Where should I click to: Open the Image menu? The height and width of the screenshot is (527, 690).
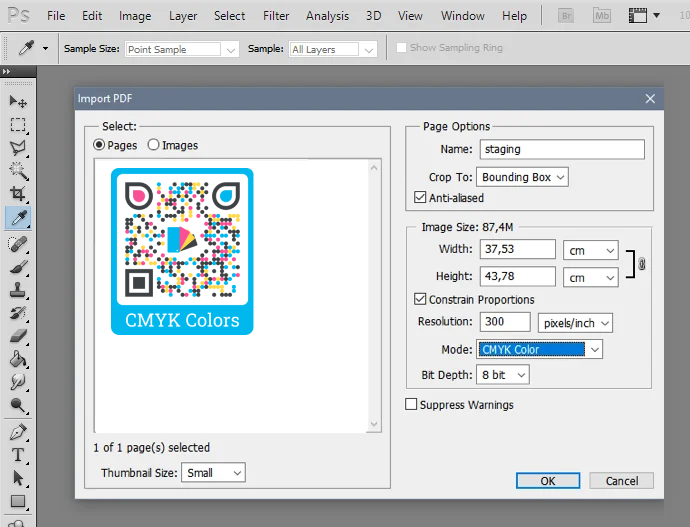click(x=135, y=16)
